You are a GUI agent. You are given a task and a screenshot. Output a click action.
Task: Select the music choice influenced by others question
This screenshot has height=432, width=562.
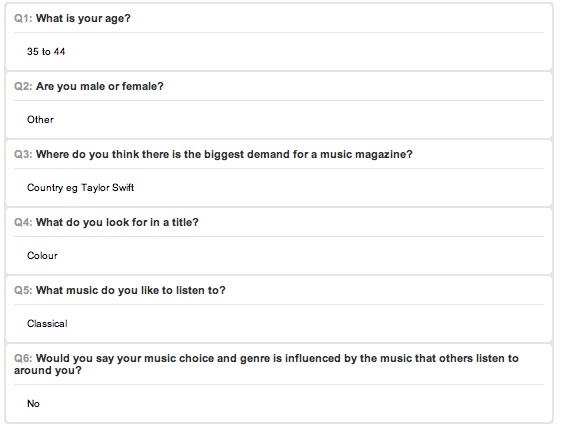tap(266, 364)
